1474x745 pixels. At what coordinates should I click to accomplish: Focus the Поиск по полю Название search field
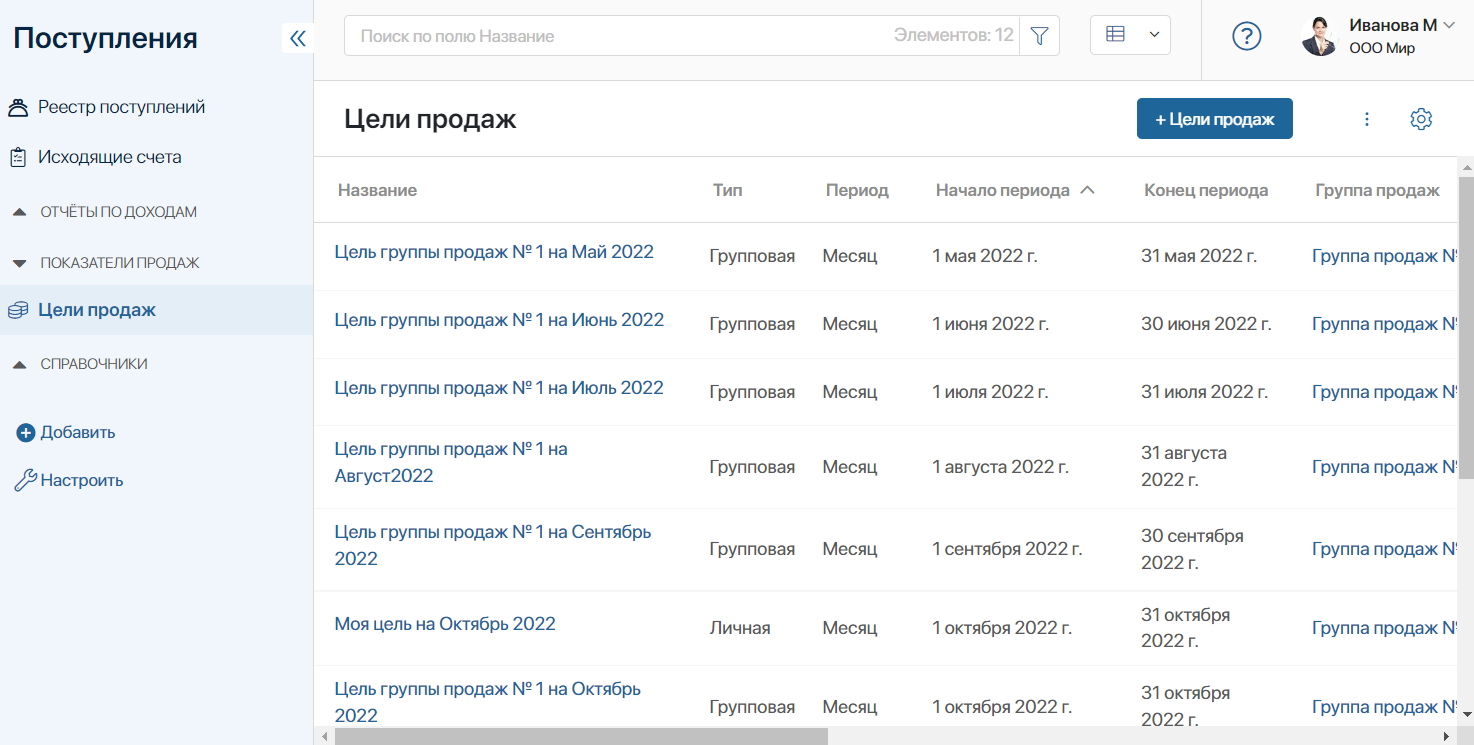coord(620,36)
